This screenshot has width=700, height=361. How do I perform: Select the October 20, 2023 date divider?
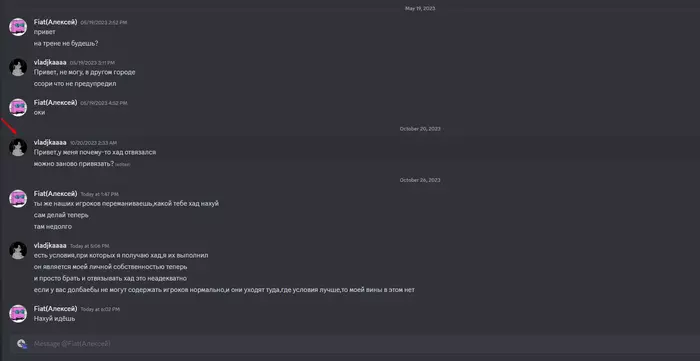tap(420, 129)
